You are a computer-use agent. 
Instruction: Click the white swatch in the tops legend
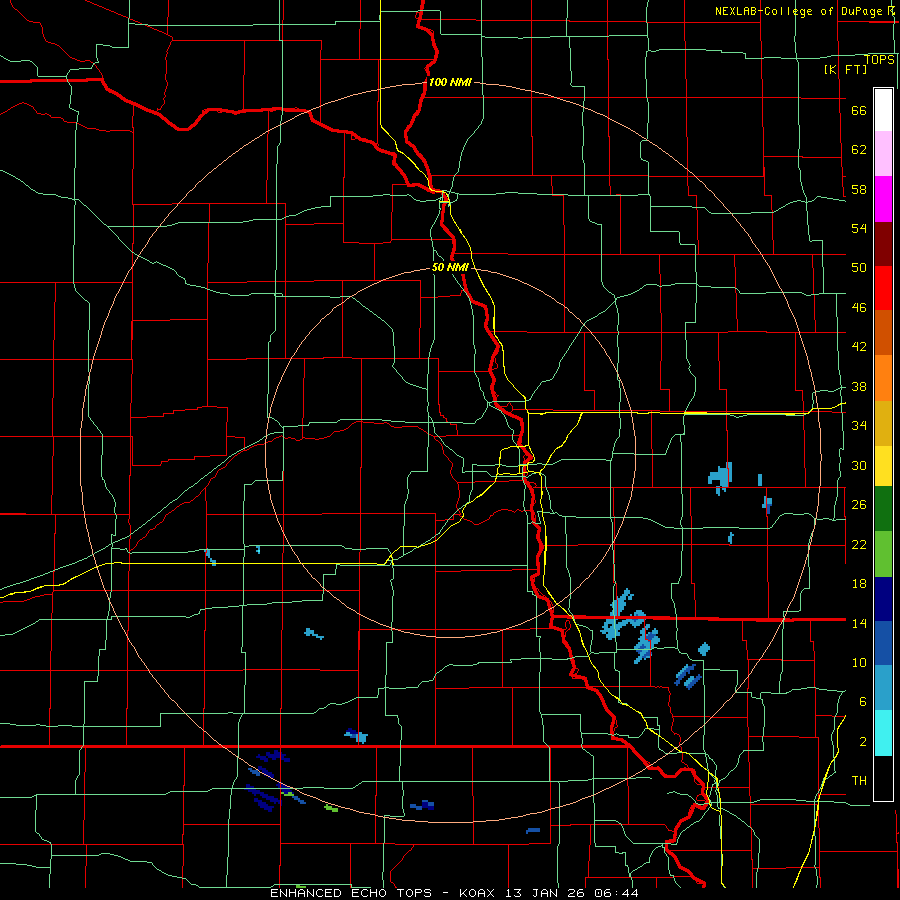pos(883,110)
